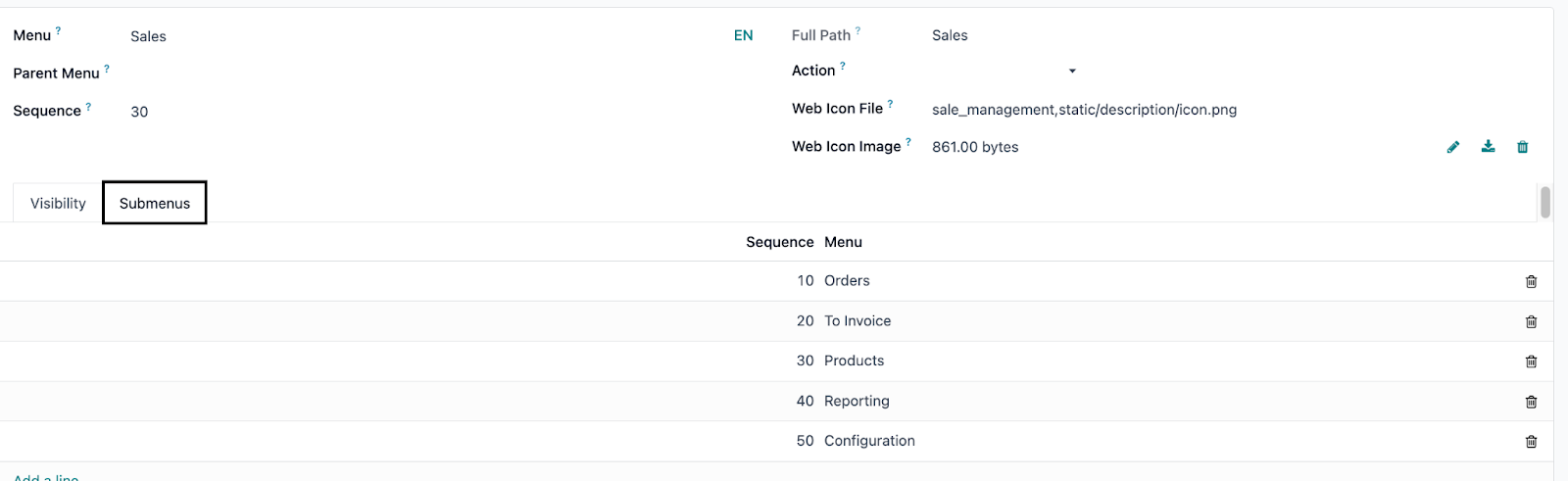Delete the Web Icon Image with trash icon

tap(1523, 147)
